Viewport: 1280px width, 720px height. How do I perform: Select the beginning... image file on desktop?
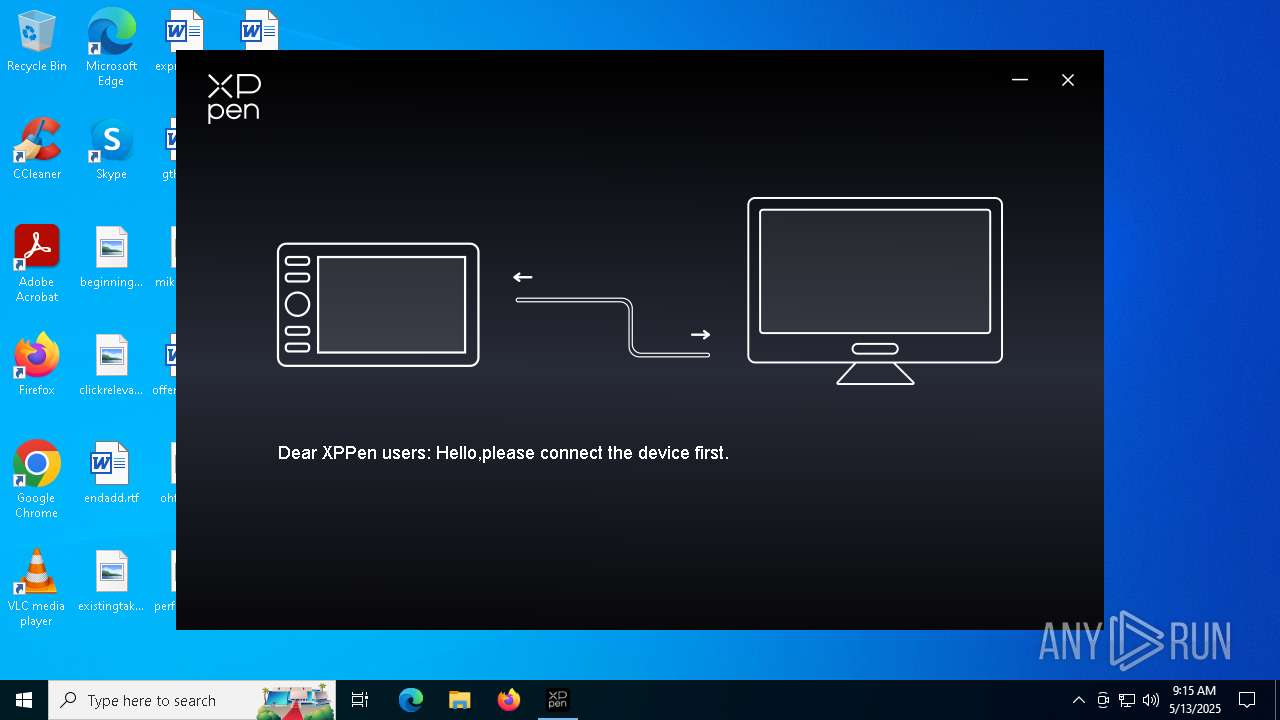[x=111, y=257]
